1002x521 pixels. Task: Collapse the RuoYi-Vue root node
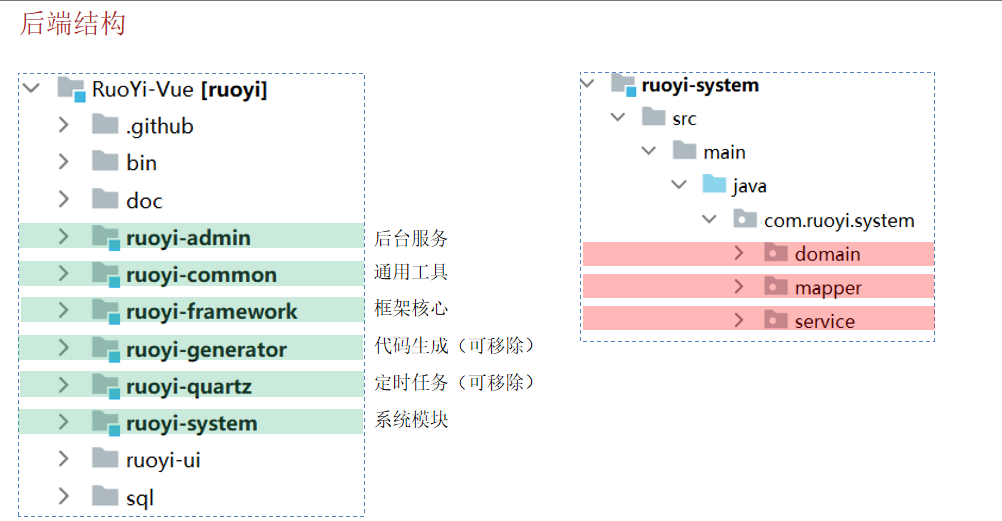coord(32,88)
